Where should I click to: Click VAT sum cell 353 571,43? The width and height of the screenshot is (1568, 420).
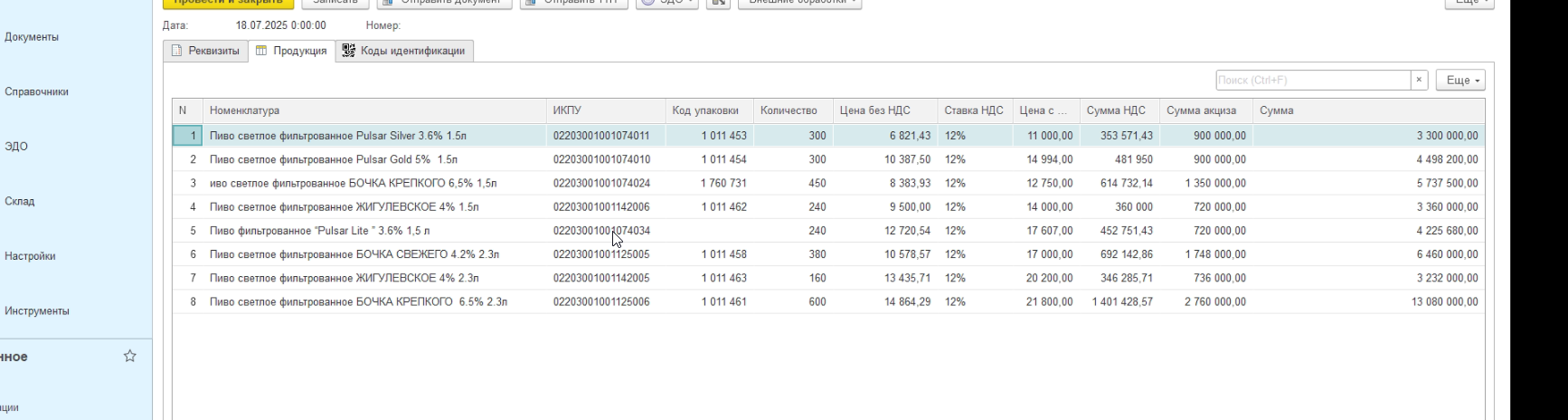1119,136
